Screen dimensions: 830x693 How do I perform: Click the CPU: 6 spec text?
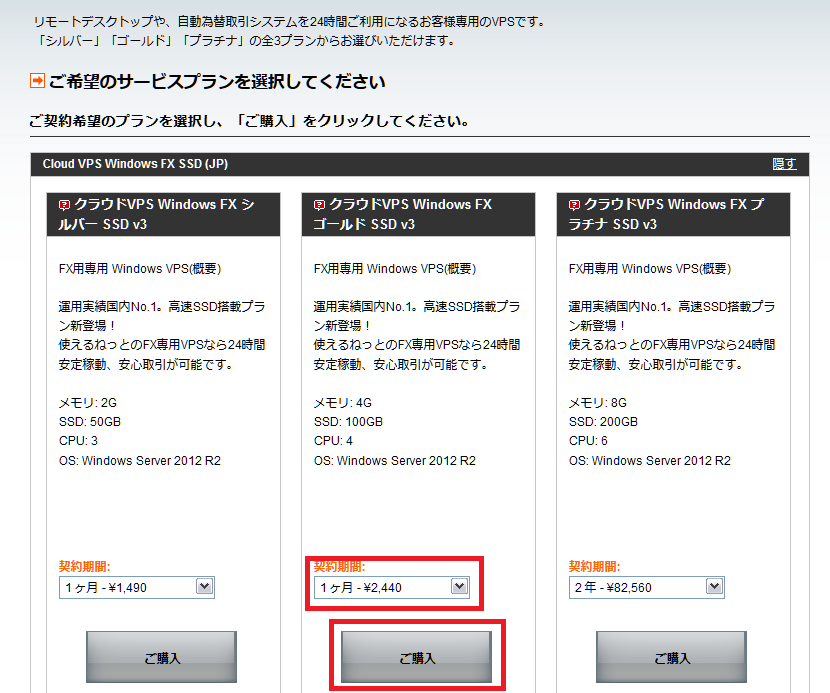(x=589, y=441)
